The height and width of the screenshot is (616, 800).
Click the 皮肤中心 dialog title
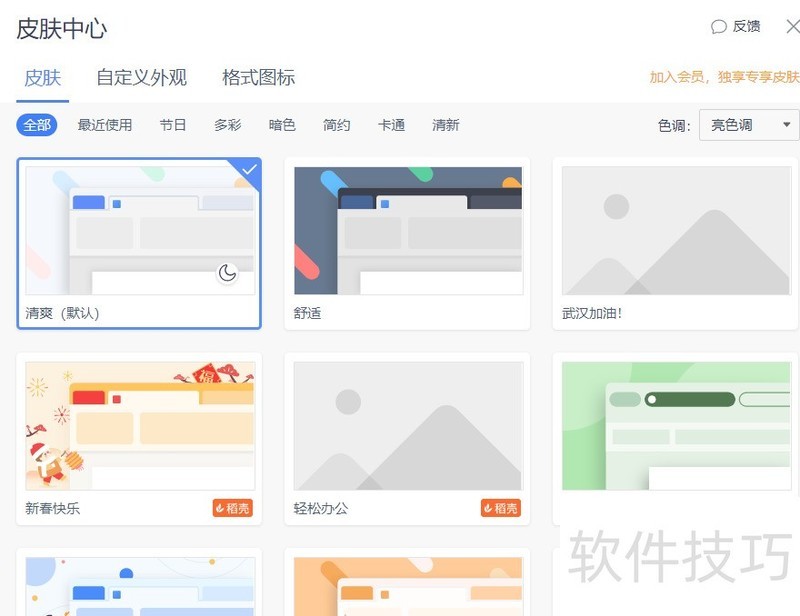coord(62,29)
